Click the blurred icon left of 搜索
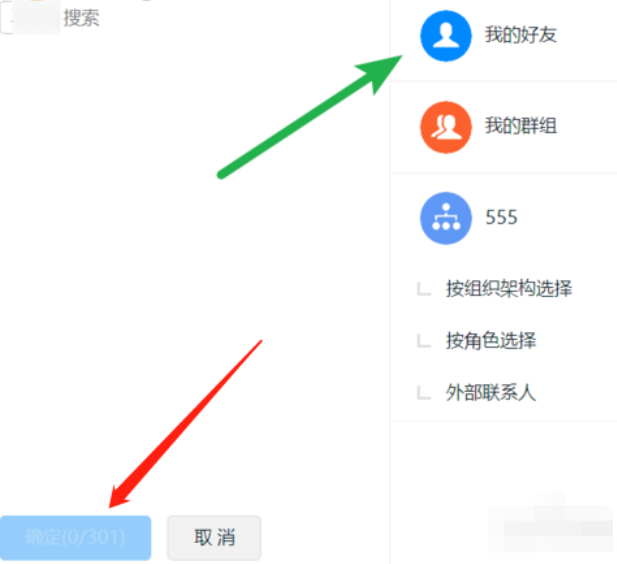 coord(36,18)
